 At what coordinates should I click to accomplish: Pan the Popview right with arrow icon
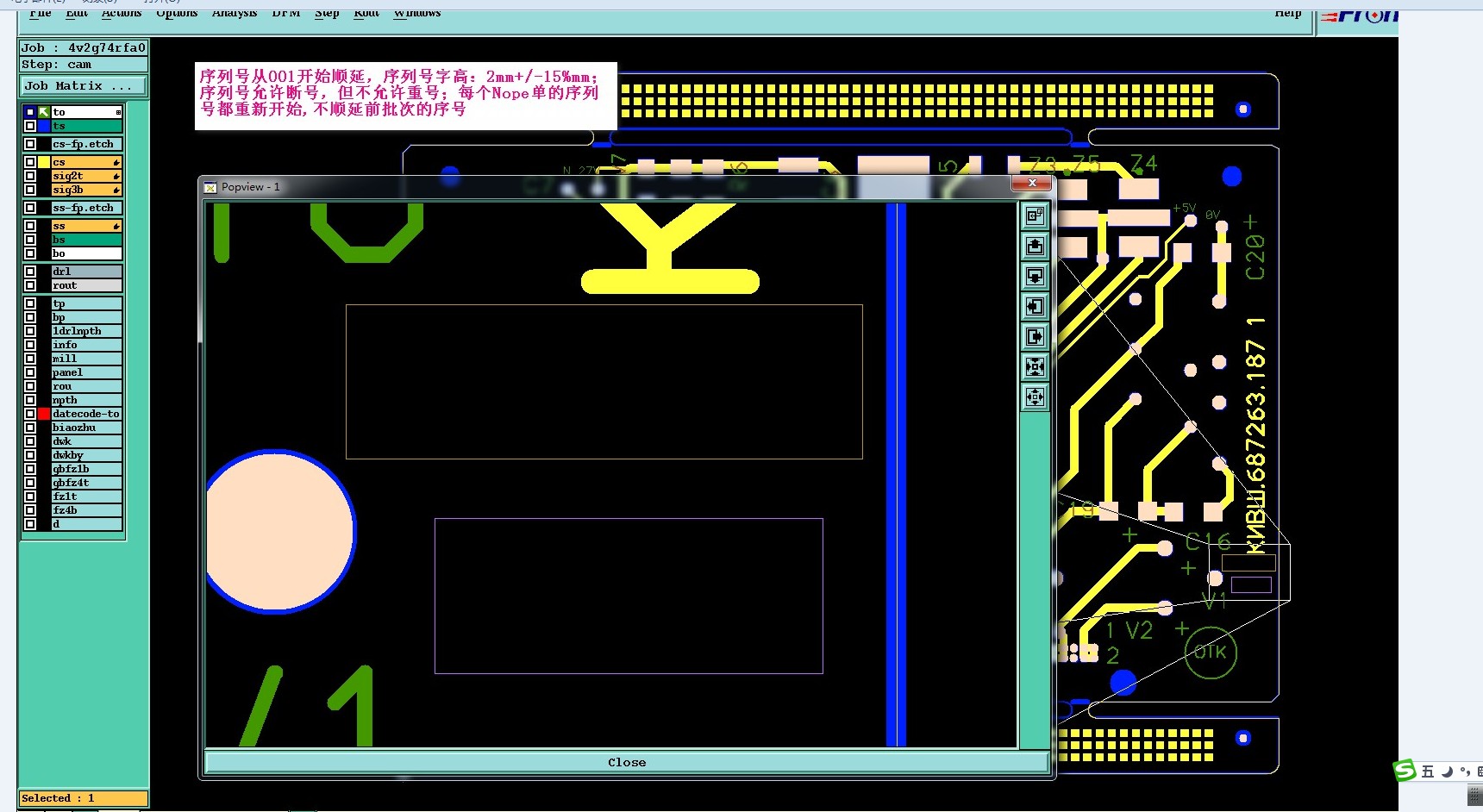(1035, 336)
